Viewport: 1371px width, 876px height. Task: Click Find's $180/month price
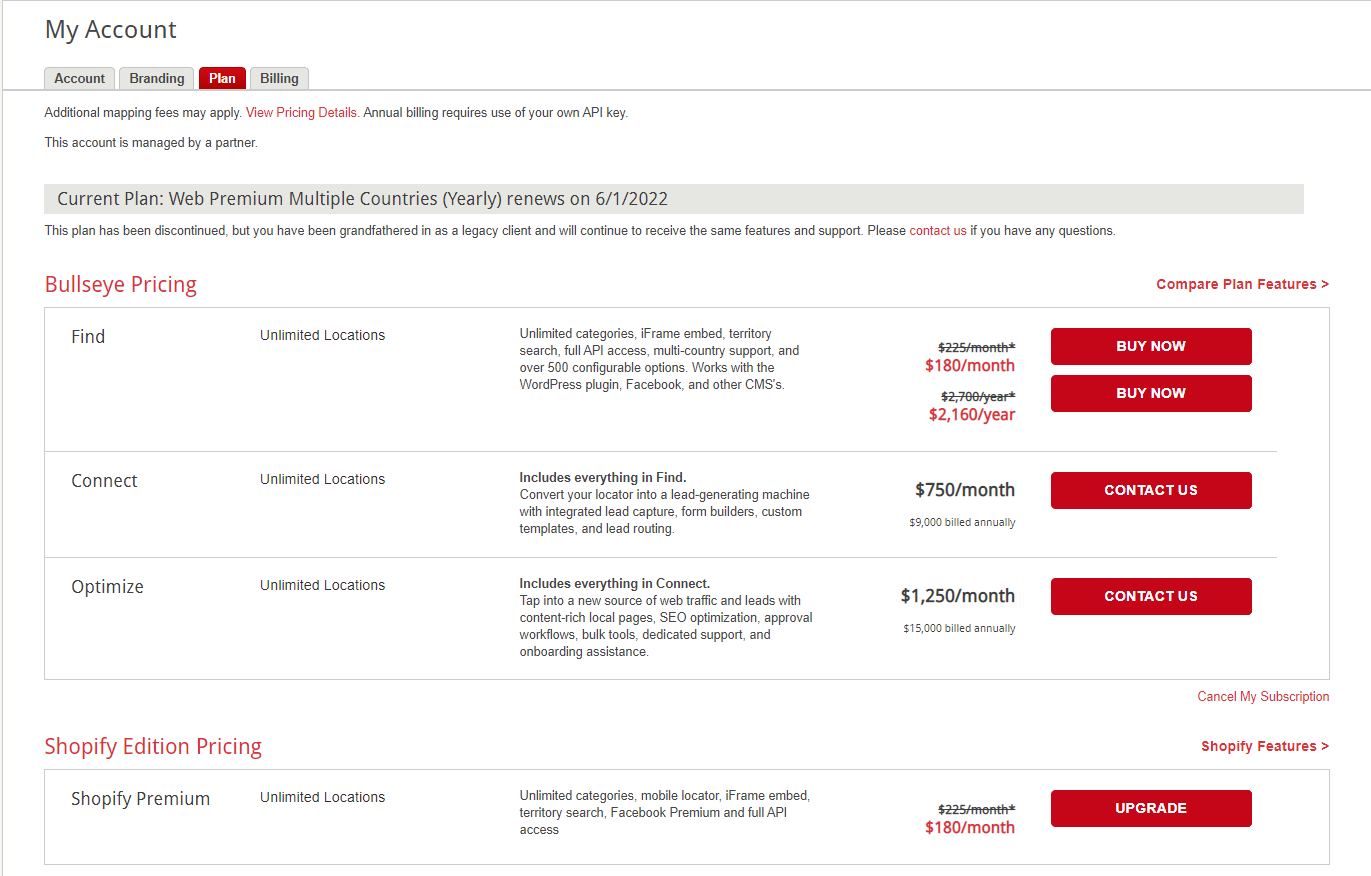pos(970,366)
